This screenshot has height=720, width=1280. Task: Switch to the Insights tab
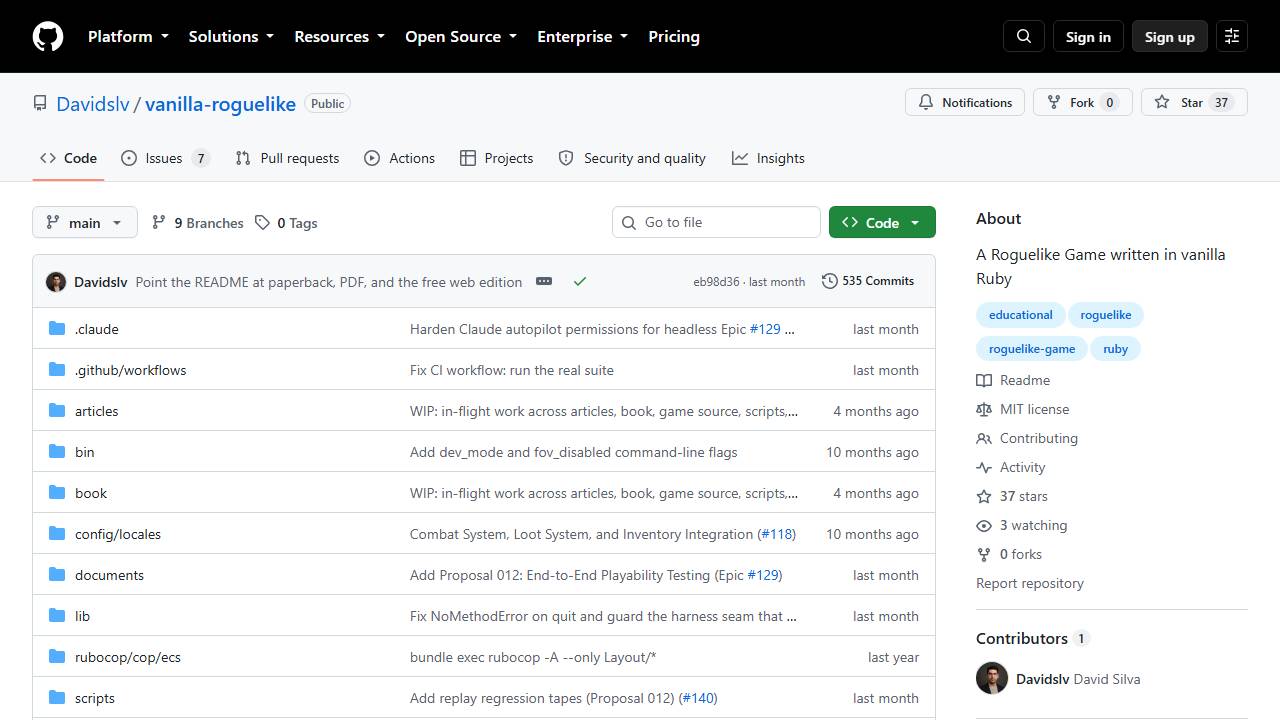(768, 158)
